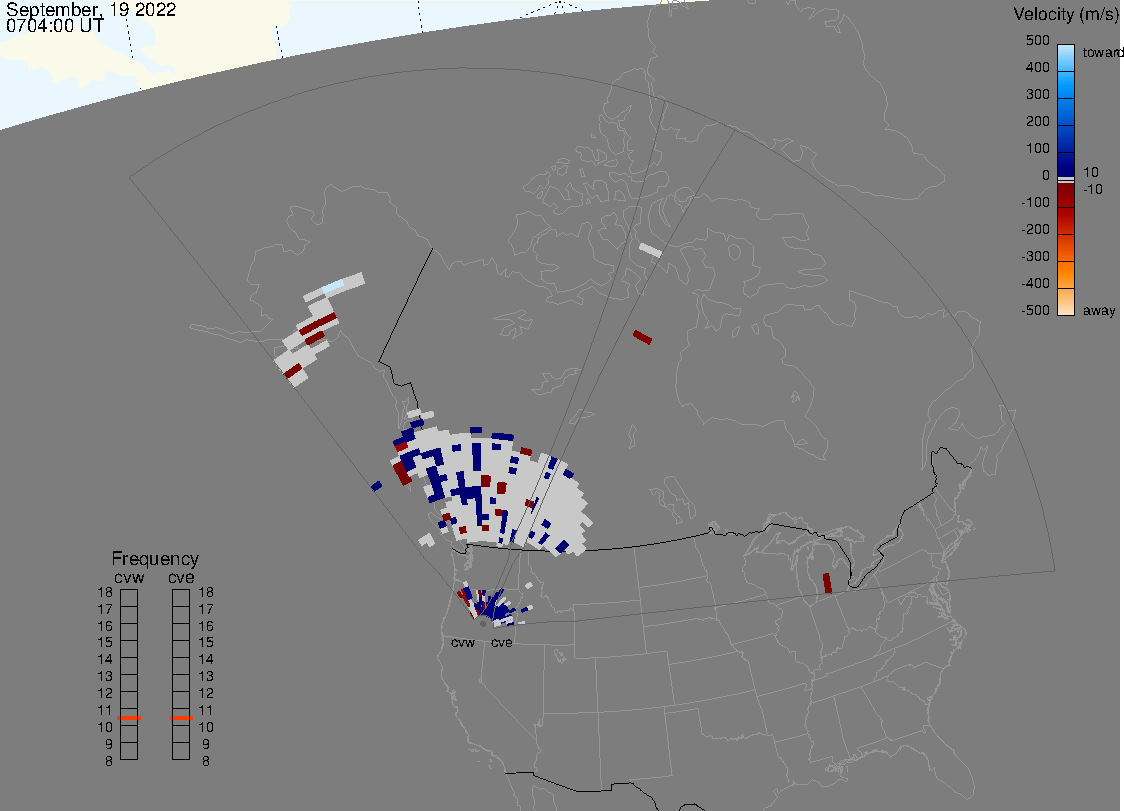This screenshot has width=1124, height=811.
Task: Click "18" label beside the cvw frequency bar
Action: tap(105, 592)
